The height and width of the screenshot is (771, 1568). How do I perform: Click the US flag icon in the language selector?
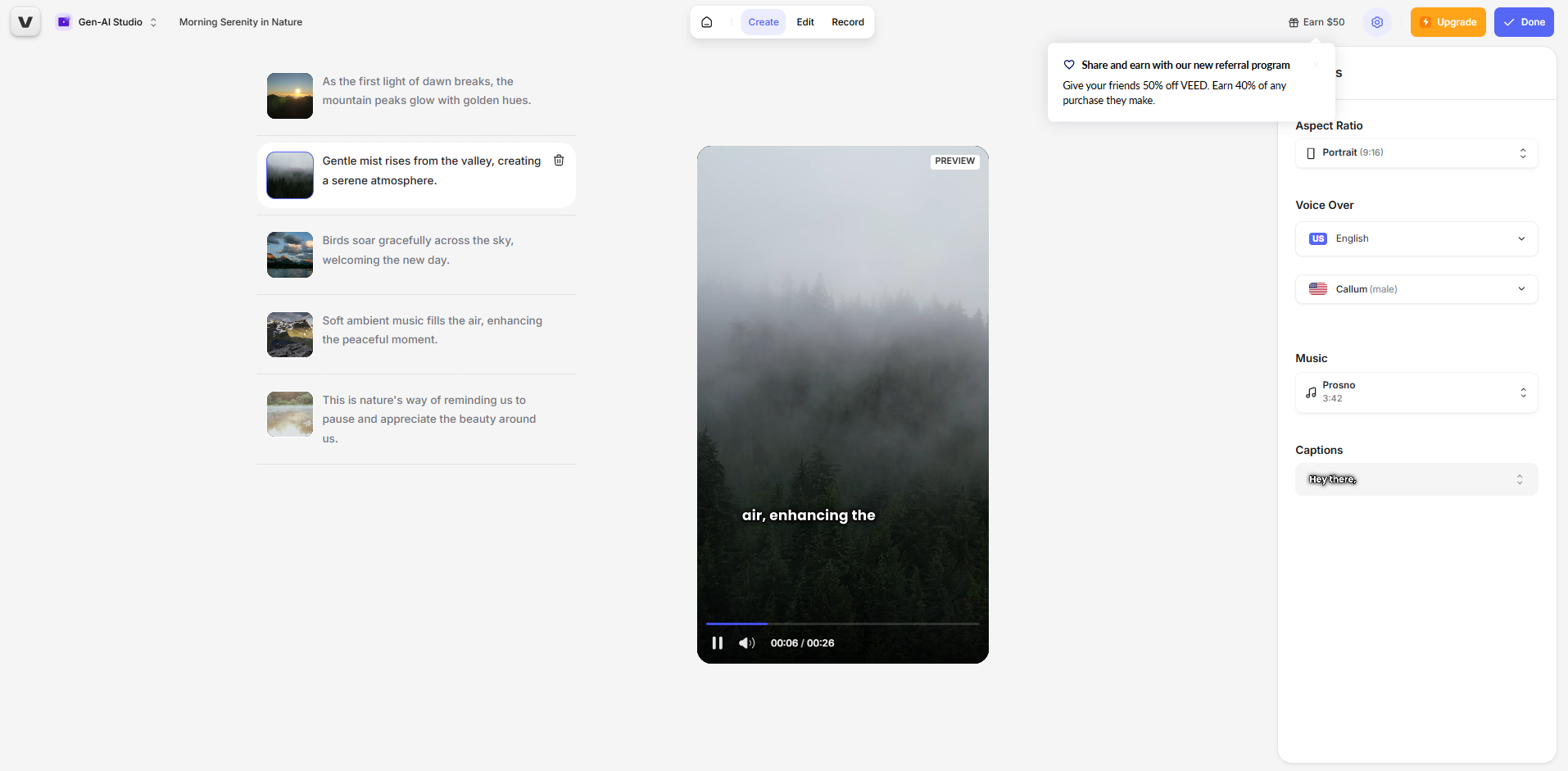[x=1317, y=238]
